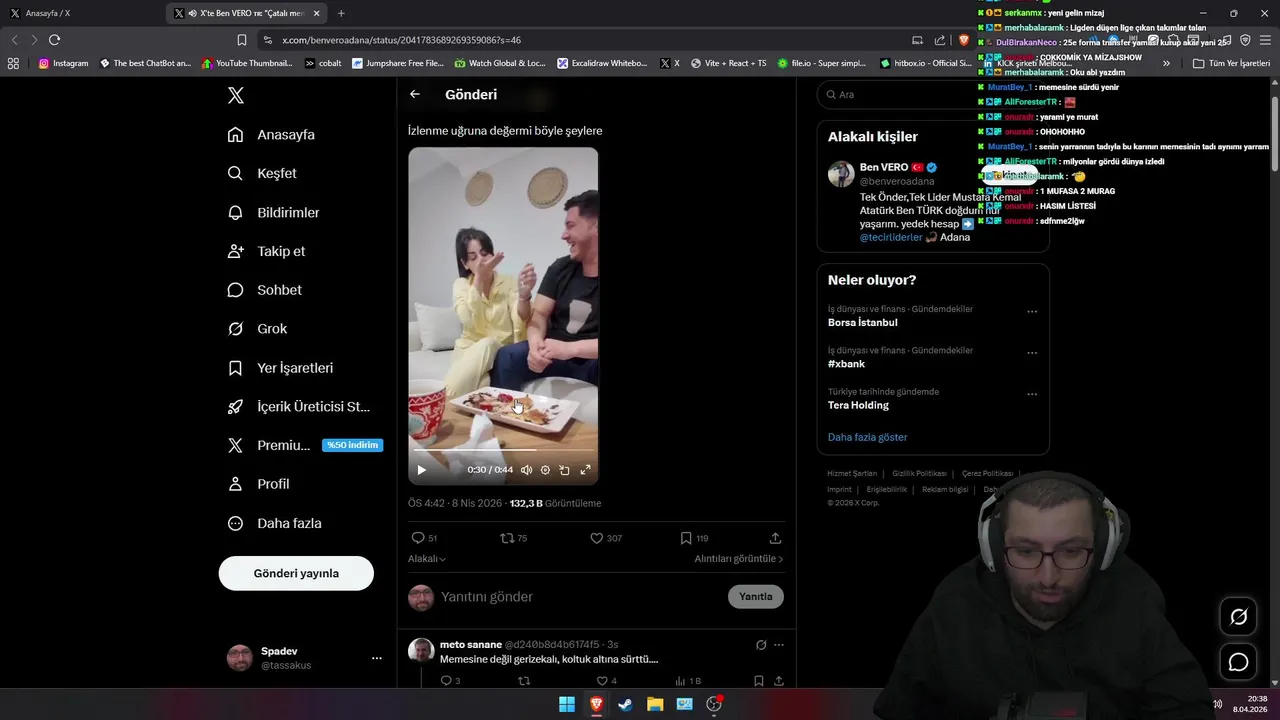Open options for Tera Holding trend
Image resolution: width=1280 pixels, height=720 pixels.
[1032, 394]
